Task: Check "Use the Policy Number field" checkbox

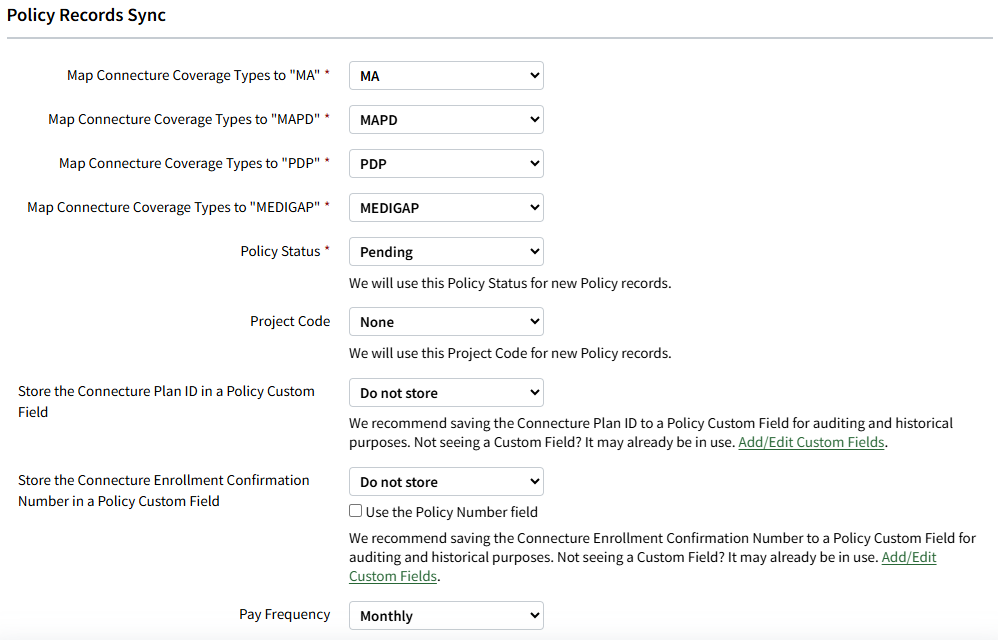Action: tap(356, 511)
